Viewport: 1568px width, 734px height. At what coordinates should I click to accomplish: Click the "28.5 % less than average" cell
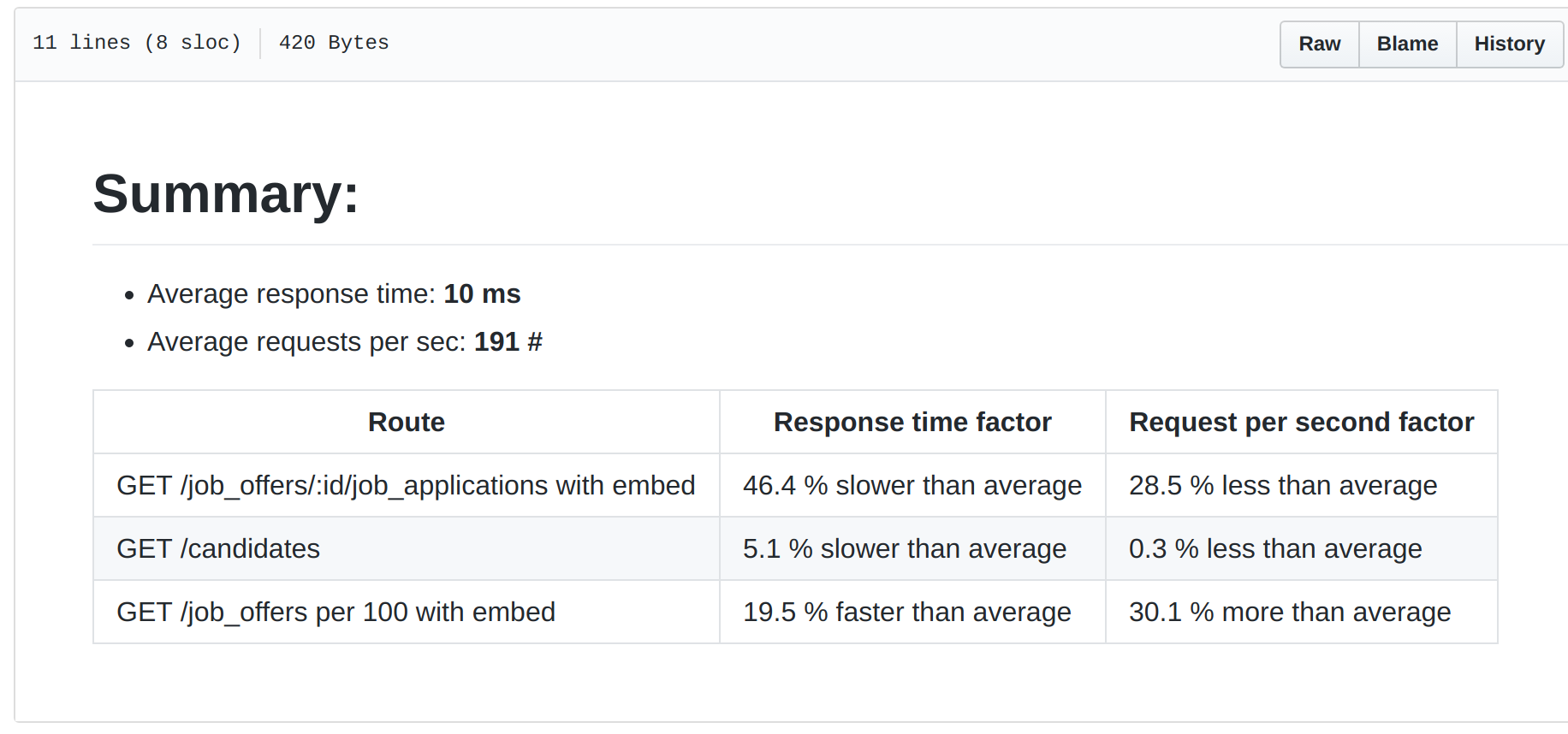tap(1283, 485)
